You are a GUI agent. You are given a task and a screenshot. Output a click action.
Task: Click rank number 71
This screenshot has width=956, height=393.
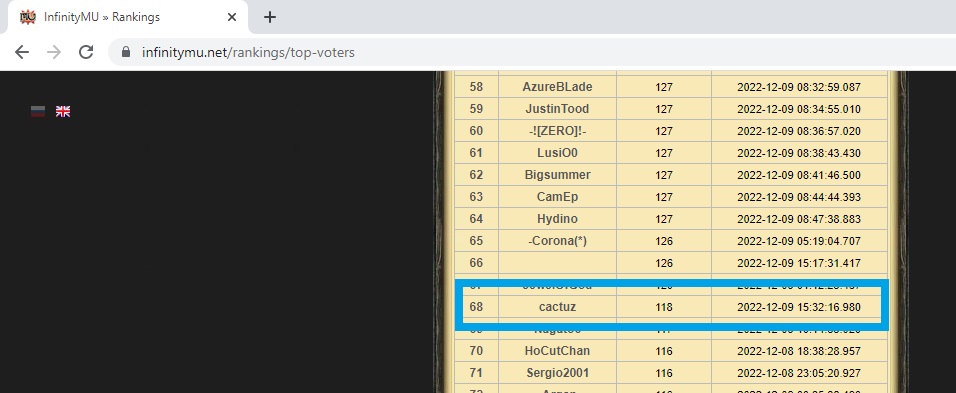[x=476, y=373]
